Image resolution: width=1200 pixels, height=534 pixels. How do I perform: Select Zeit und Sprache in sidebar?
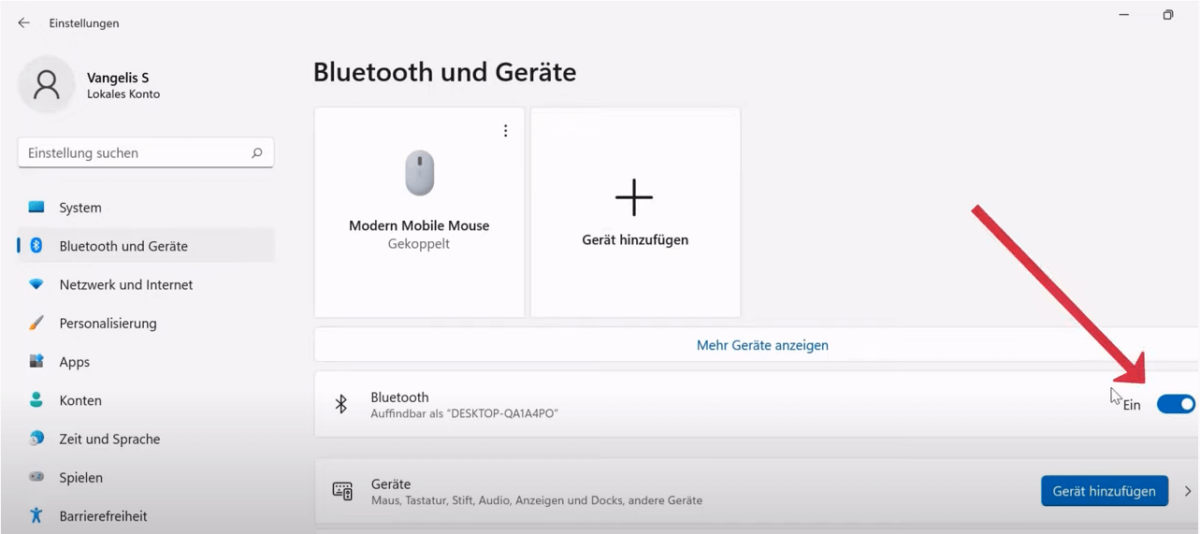(109, 439)
